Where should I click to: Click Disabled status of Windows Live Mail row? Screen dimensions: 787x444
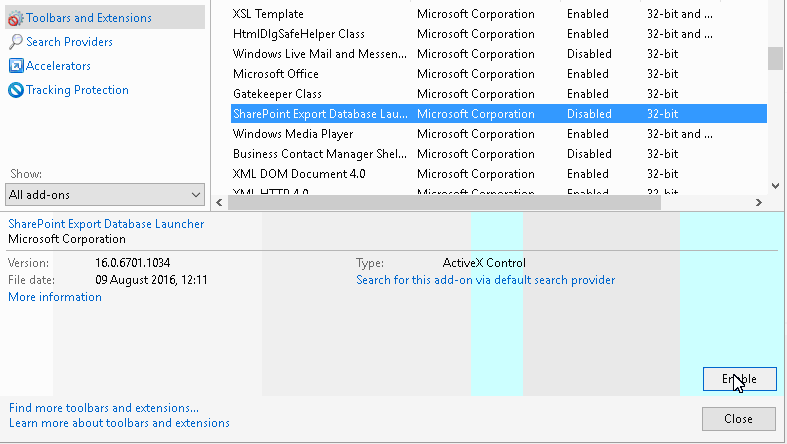pos(589,54)
